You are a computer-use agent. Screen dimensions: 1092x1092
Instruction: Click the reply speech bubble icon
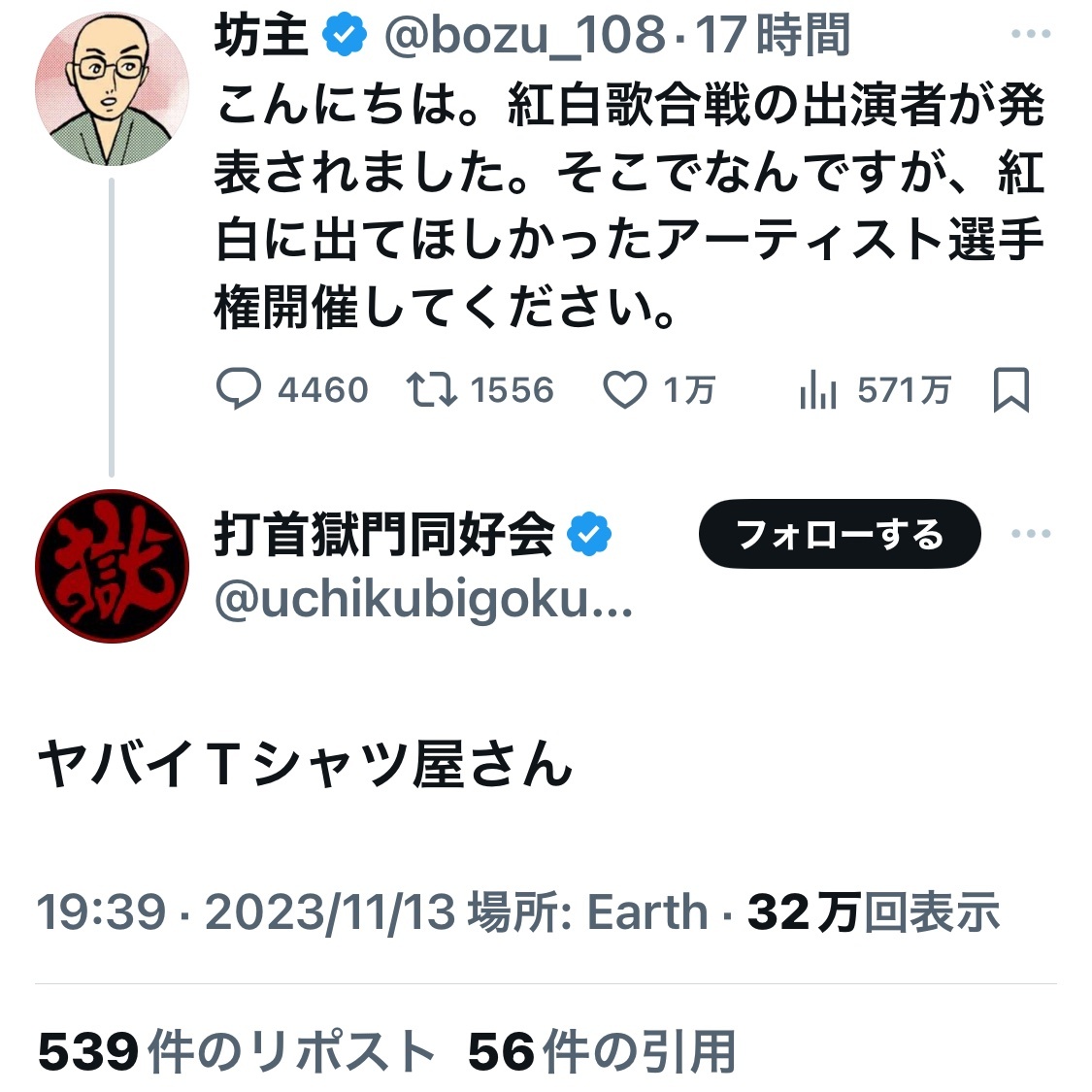pyautogui.click(x=238, y=390)
